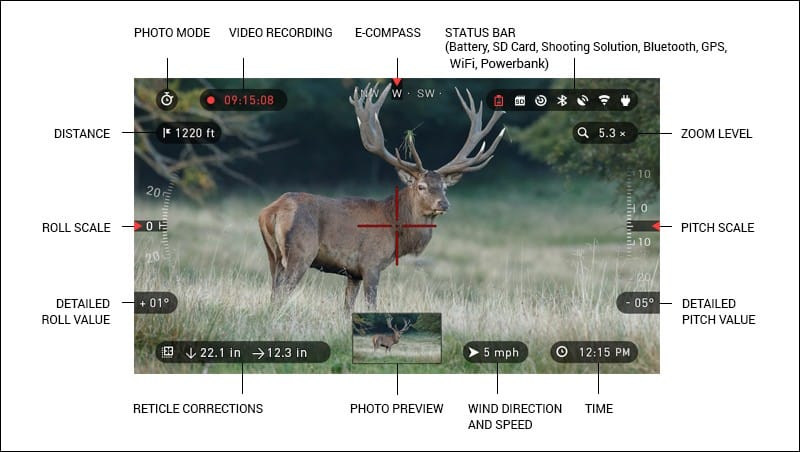The width and height of the screenshot is (800, 452).
Task: Tap the shooting solution icon
Action: pos(541,100)
